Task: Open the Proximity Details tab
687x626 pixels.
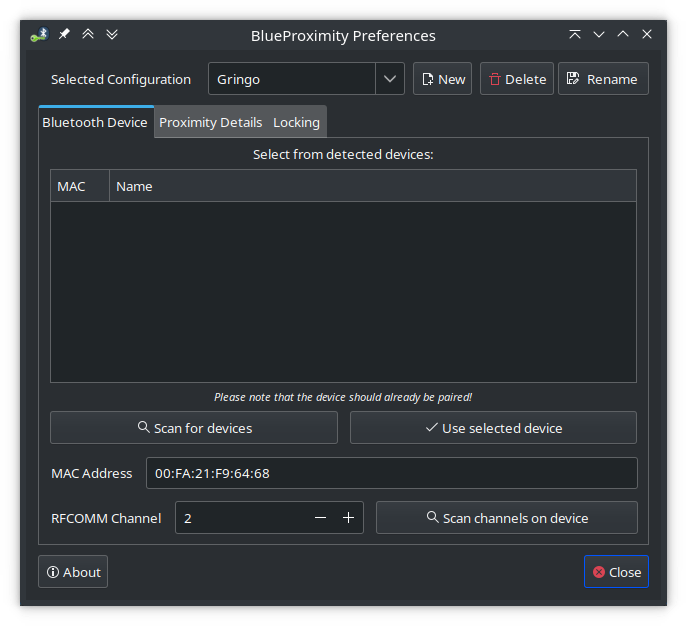Action: point(211,122)
